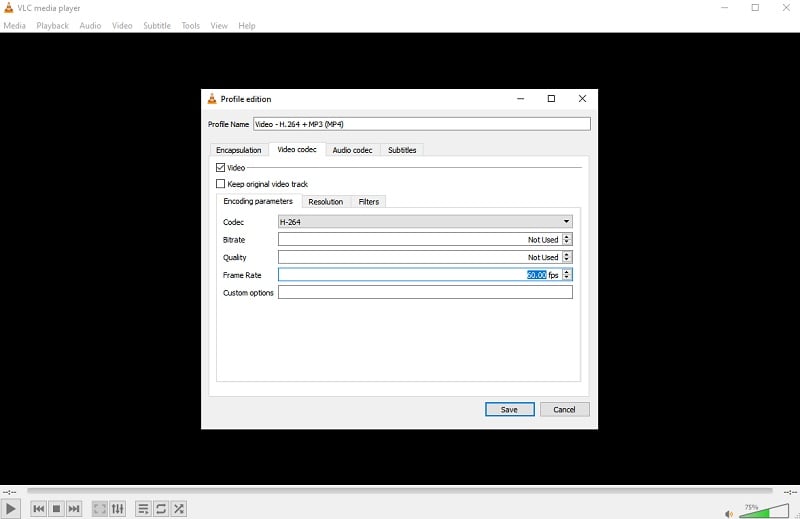
Task: Open the View menu
Action: [x=219, y=26]
